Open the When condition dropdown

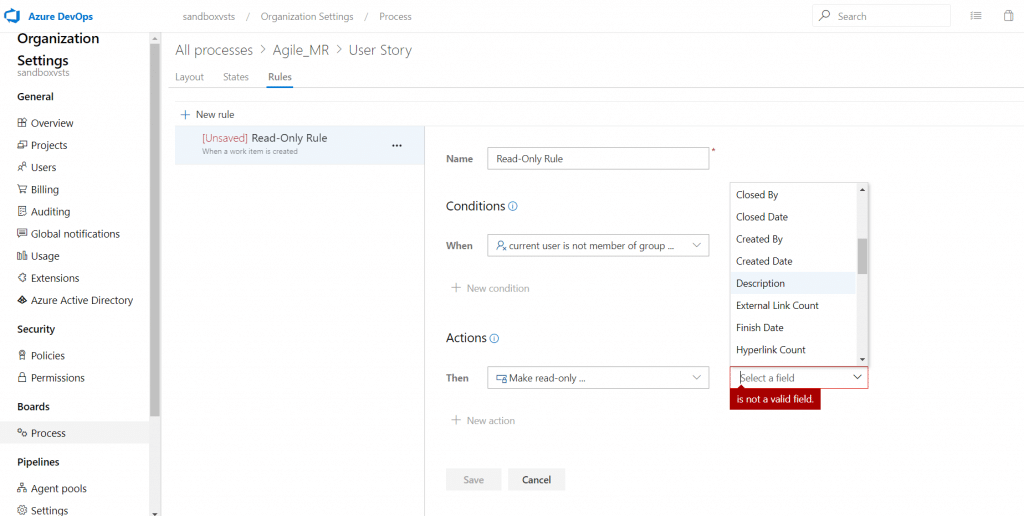tap(598, 246)
